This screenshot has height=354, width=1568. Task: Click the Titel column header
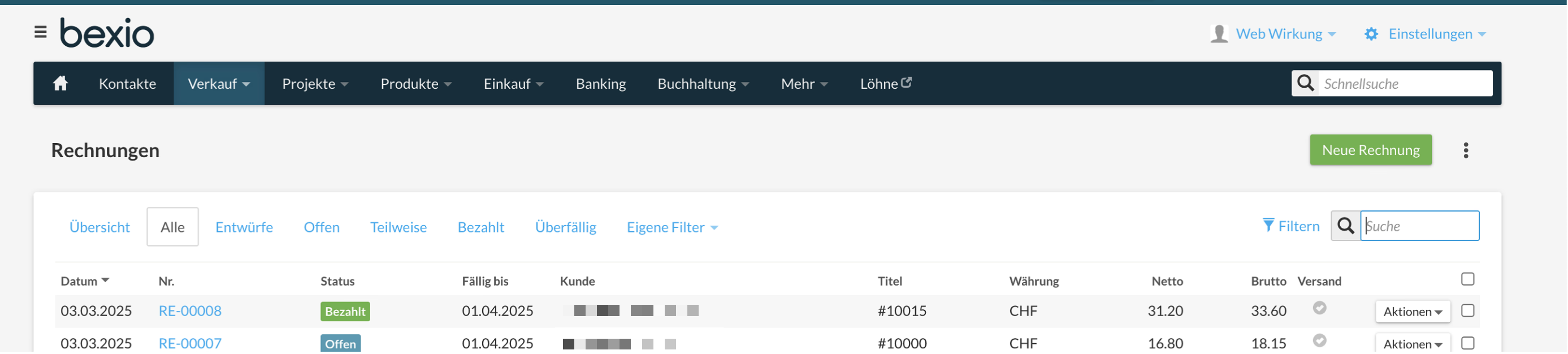pos(889,282)
